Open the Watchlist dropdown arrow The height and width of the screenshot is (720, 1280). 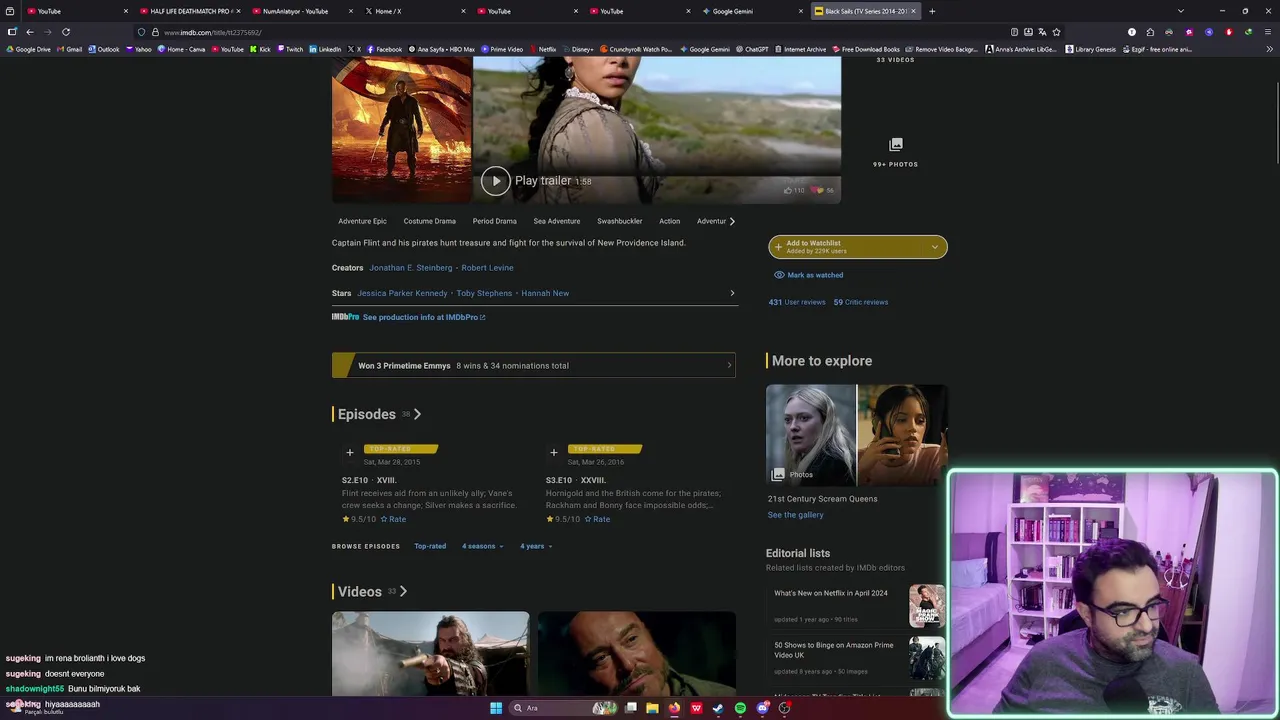pos(935,247)
